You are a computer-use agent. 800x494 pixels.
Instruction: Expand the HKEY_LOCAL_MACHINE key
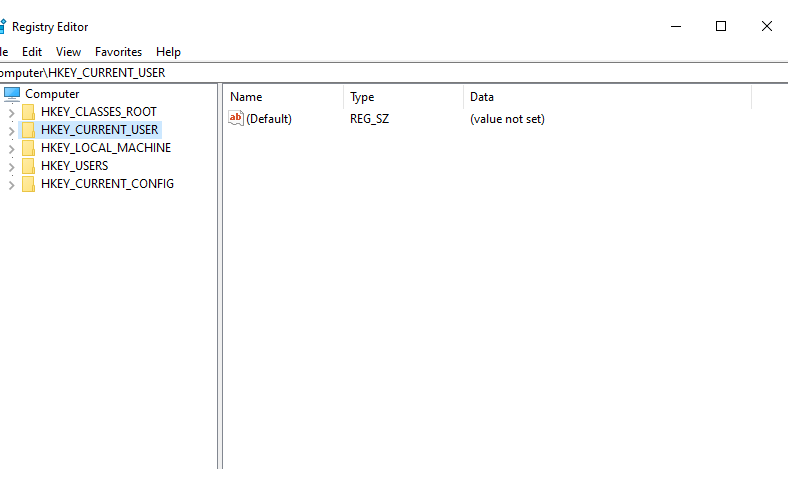click(11, 149)
